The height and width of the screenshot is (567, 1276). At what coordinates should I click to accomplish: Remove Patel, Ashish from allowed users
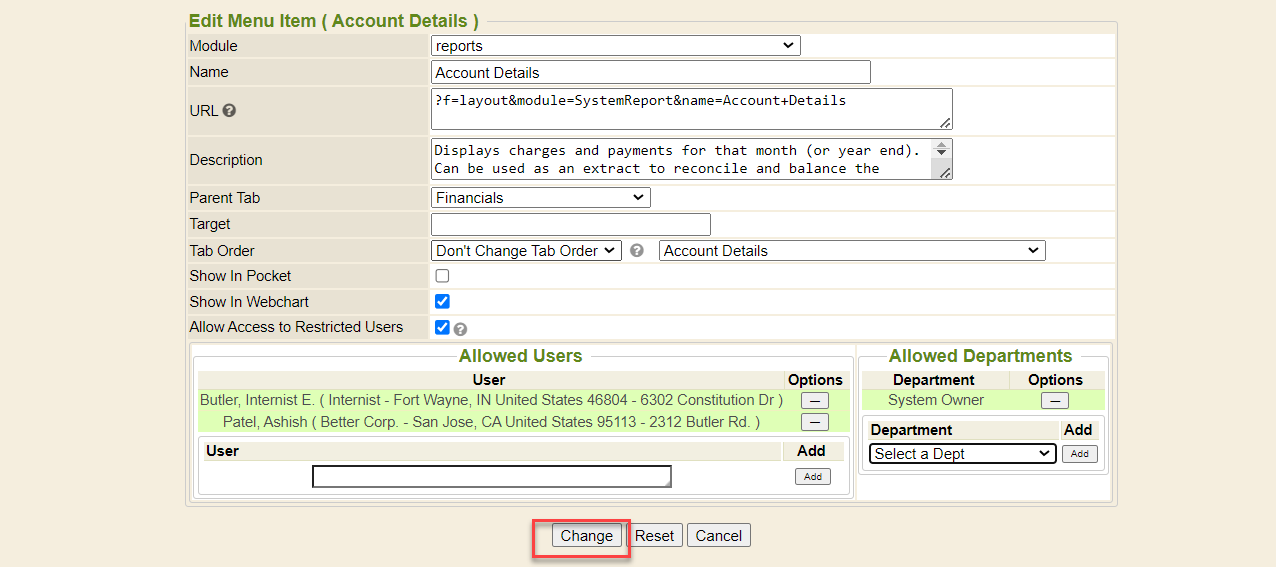(815, 422)
